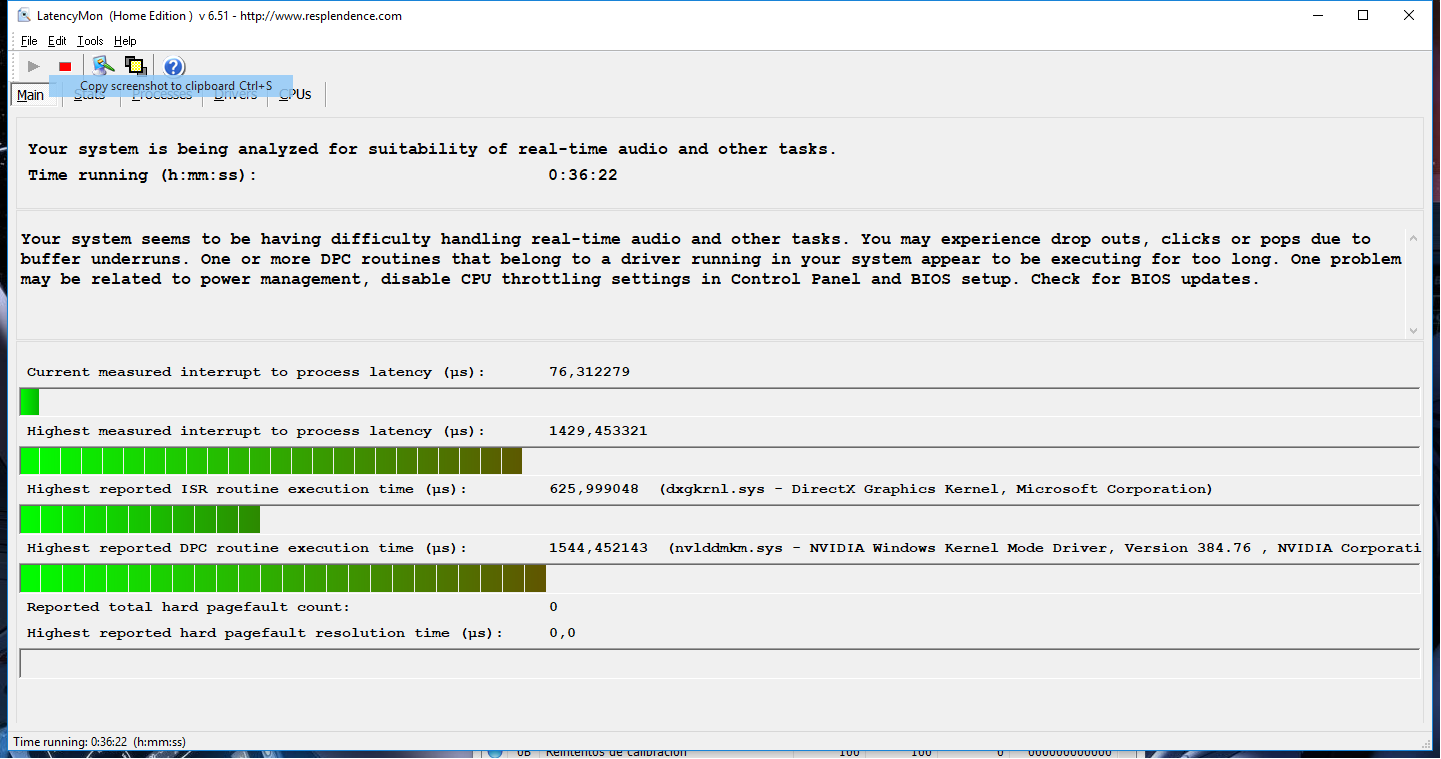Click the 'Highest reported hard pagefault resolution time' label
This screenshot has width=1441, height=759.
[265, 633]
